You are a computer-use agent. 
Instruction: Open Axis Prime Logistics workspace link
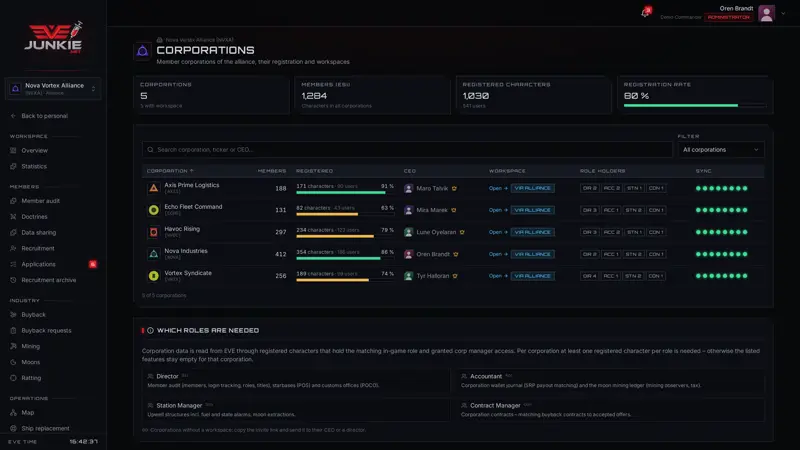pyautogui.click(x=498, y=188)
